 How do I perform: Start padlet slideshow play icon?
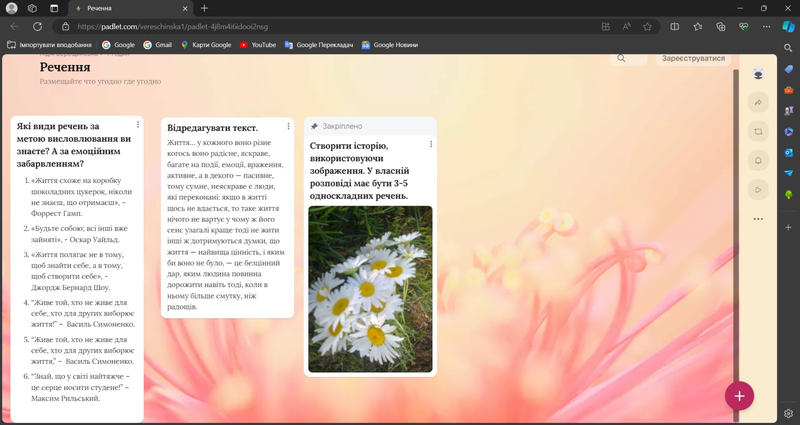pyautogui.click(x=758, y=190)
